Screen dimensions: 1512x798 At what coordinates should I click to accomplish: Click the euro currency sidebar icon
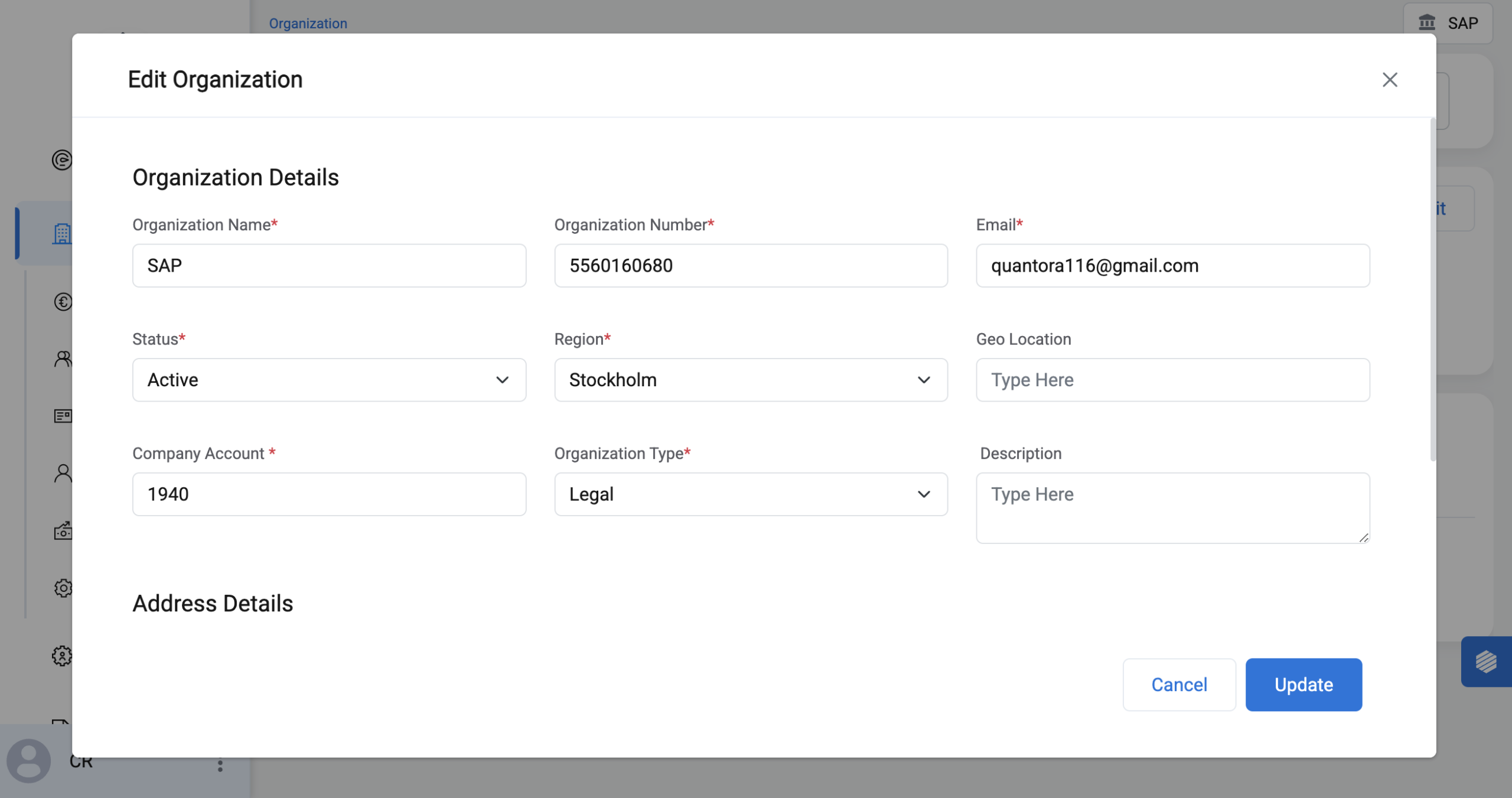point(63,302)
